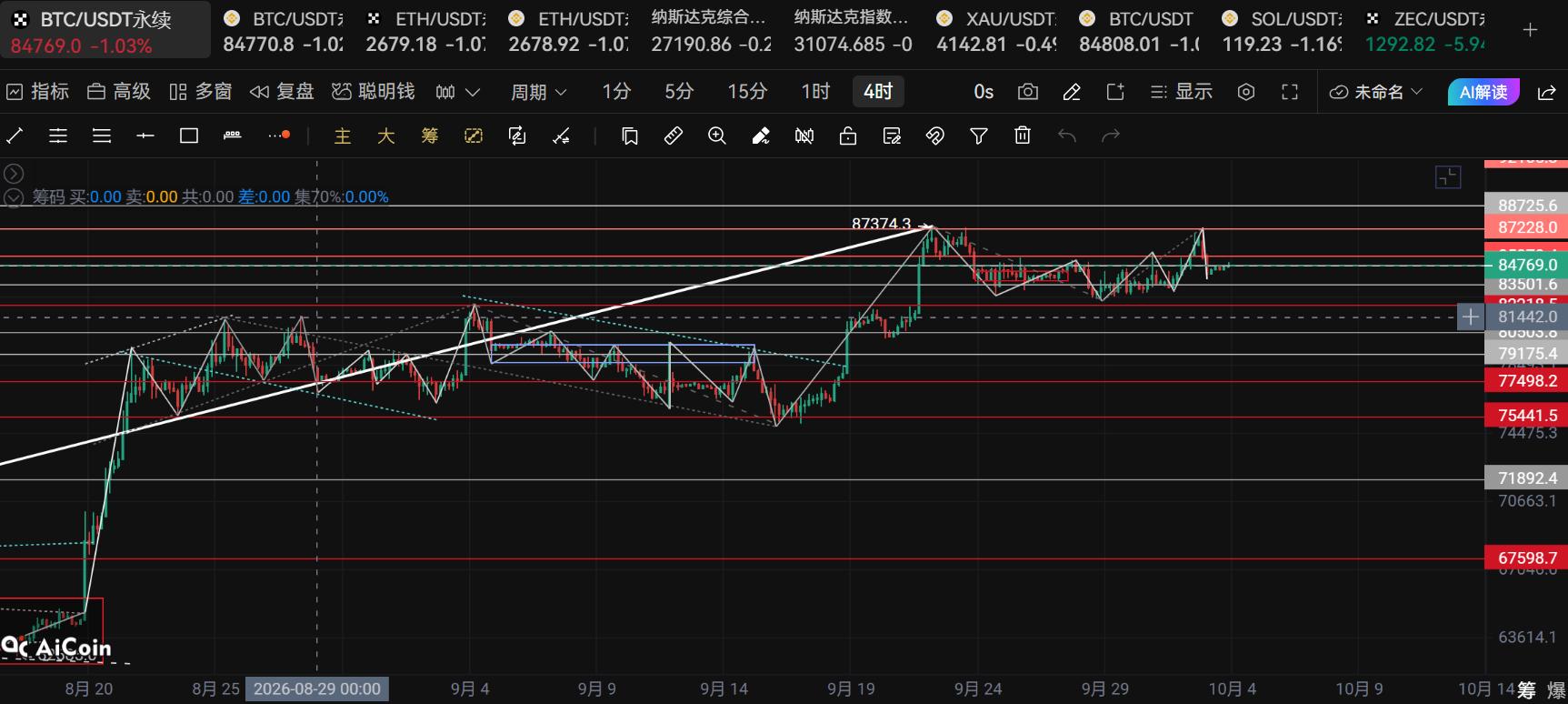Screen dimensions: 1568x704
Task: Open the ruler measure tool
Action: 674,136
